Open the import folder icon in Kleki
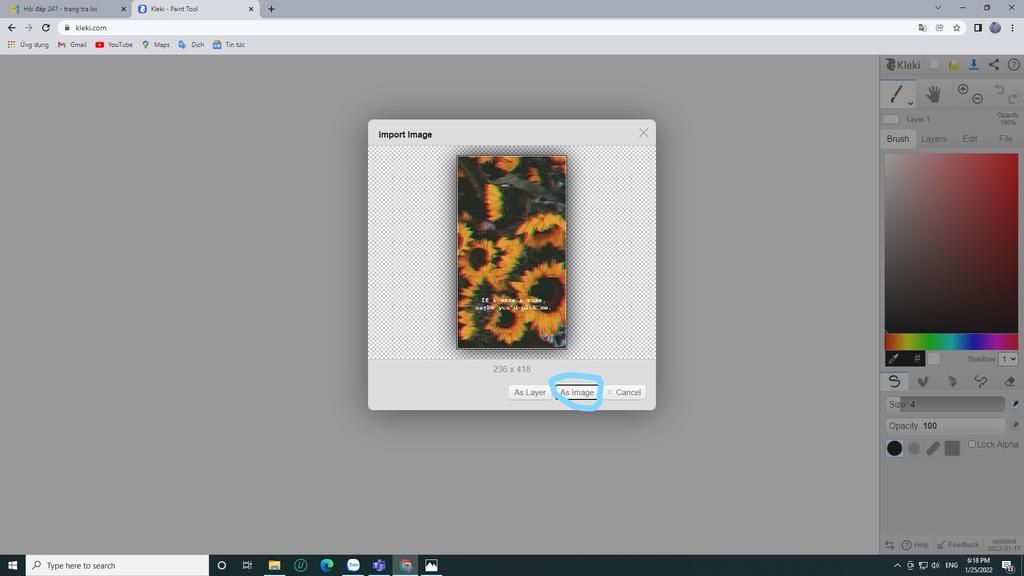The image size is (1024, 576). (x=954, y=65)
